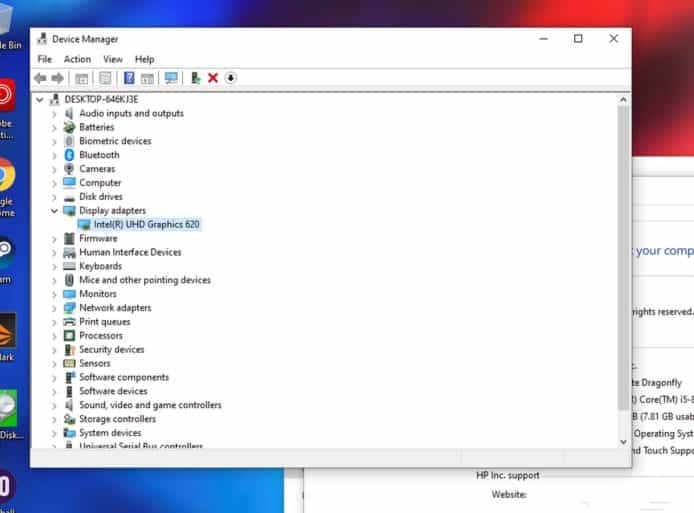Expand Sound, video and game controllers
This screenshot has width=694, height=513.
pyautogui.click(x=54, y=405)
